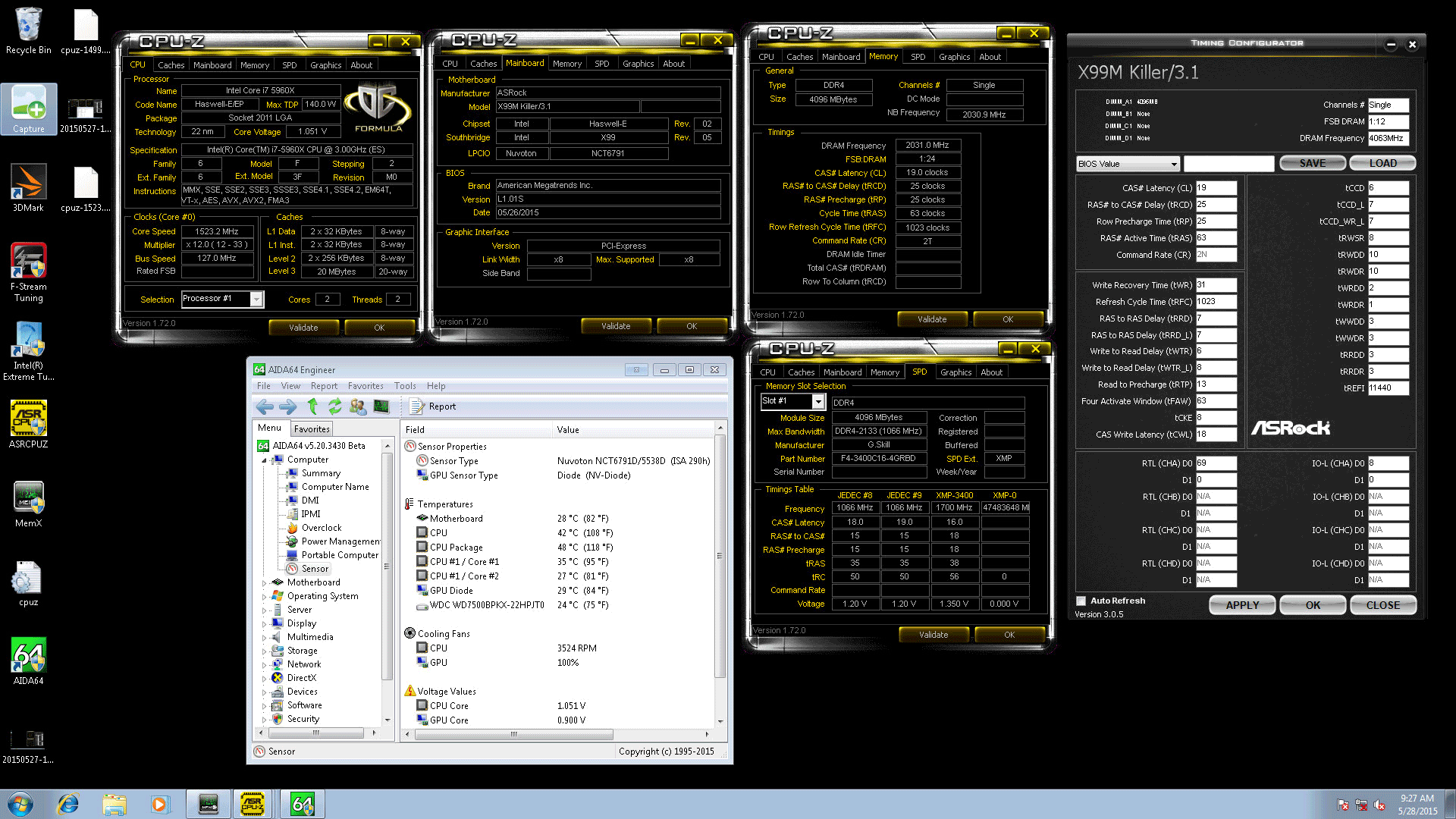Open the Slot #1 memory slot dropdown

(x=817, y=401)
